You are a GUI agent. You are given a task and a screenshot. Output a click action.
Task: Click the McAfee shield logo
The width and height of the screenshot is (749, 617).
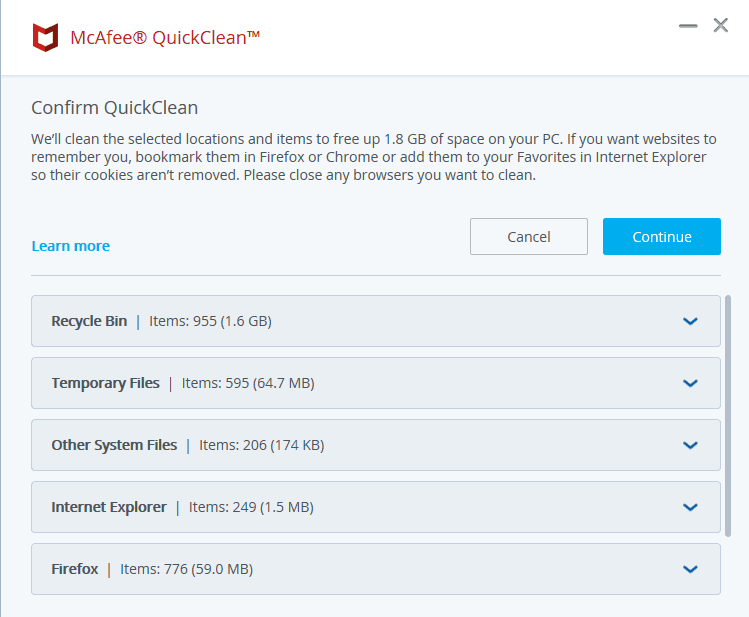(x=45, y=37)
